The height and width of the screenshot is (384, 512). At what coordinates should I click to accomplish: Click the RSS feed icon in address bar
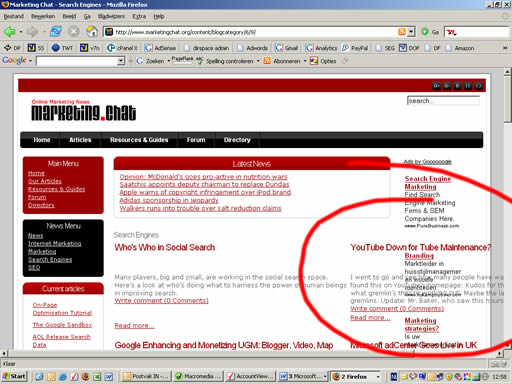tap(402, 32)
